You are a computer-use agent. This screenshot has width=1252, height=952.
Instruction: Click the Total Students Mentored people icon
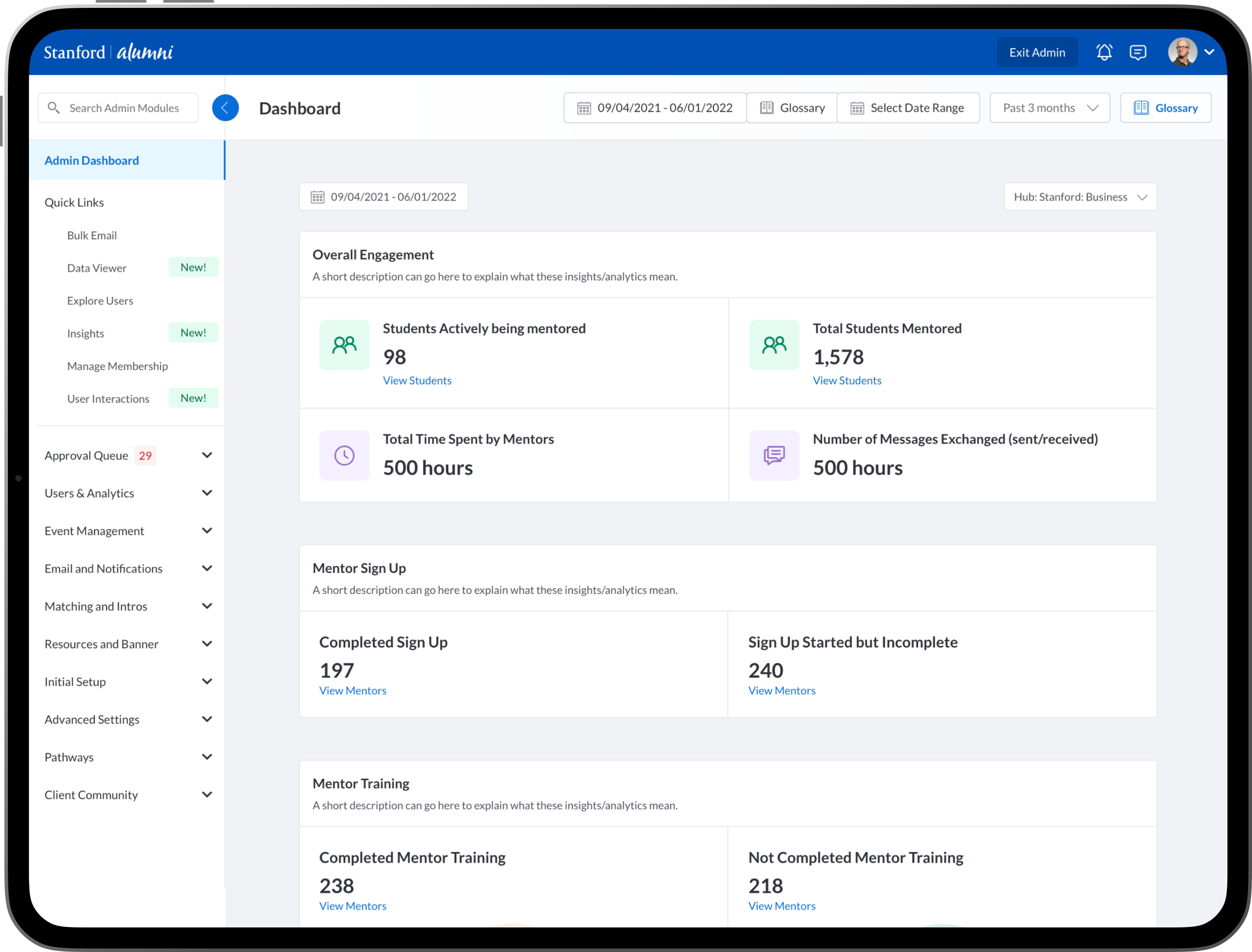pyautogui.click(x=774, y=344)
